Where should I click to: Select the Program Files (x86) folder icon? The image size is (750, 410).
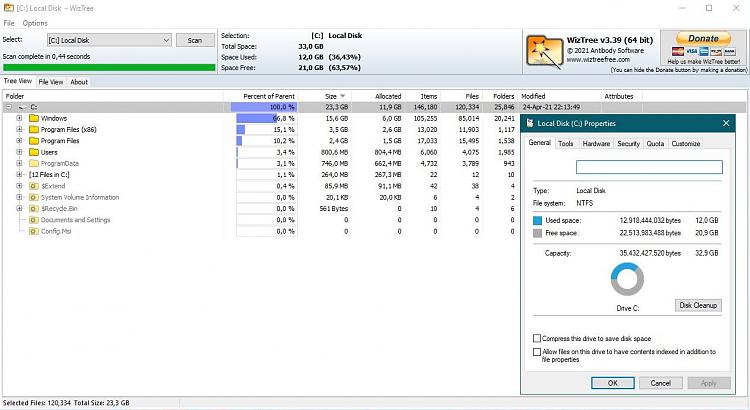pos(33,130)
